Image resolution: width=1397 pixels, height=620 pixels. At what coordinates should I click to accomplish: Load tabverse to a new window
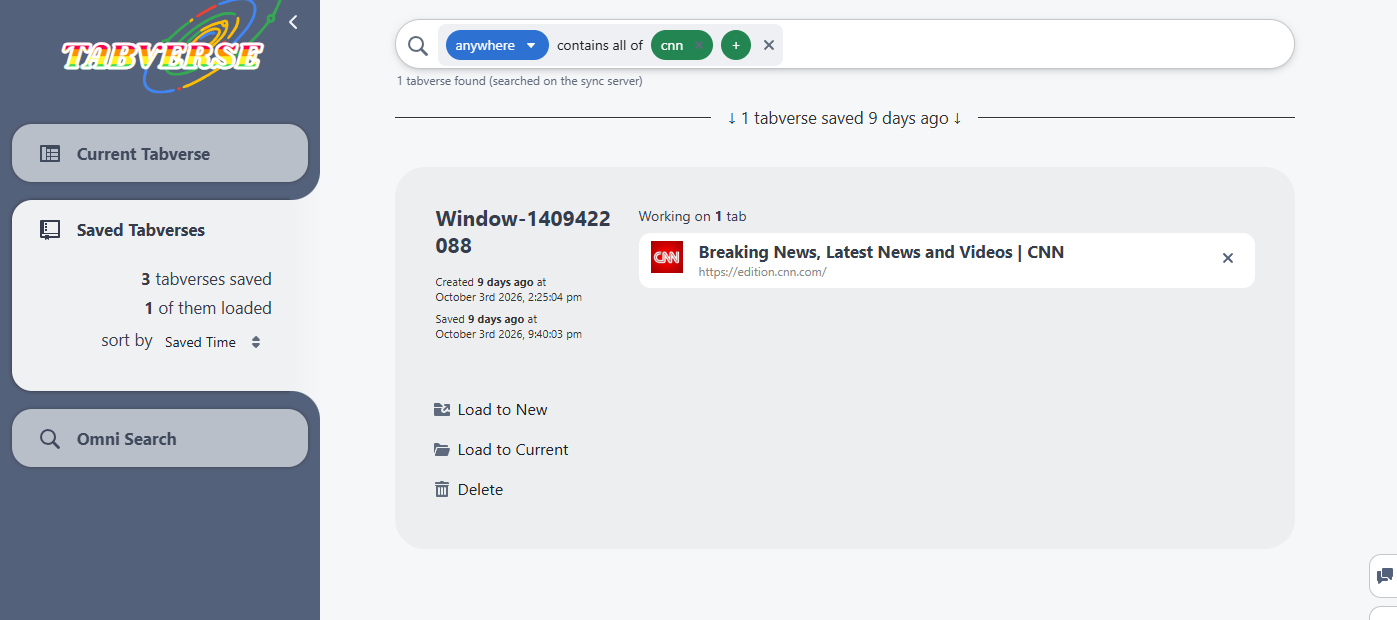click(491, 410)
